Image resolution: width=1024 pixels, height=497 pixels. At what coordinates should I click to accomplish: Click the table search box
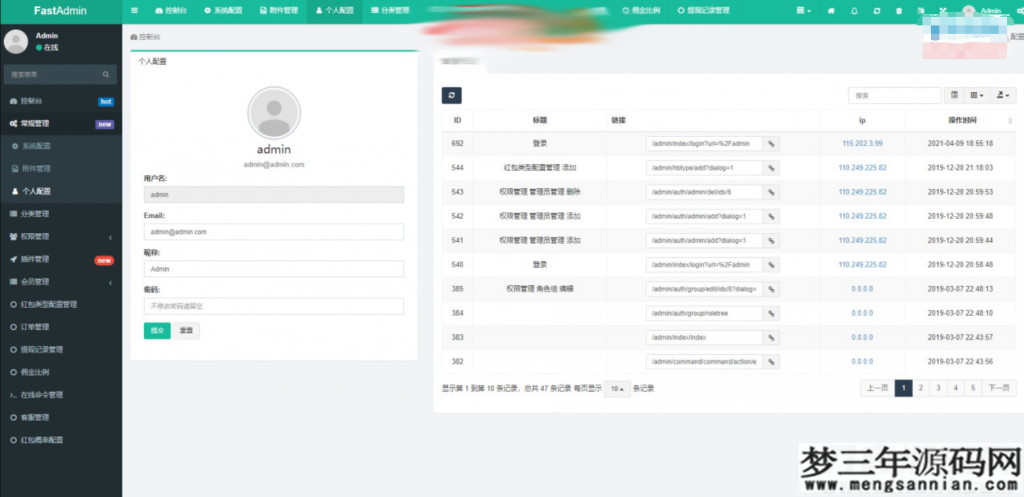coord(895,95)
